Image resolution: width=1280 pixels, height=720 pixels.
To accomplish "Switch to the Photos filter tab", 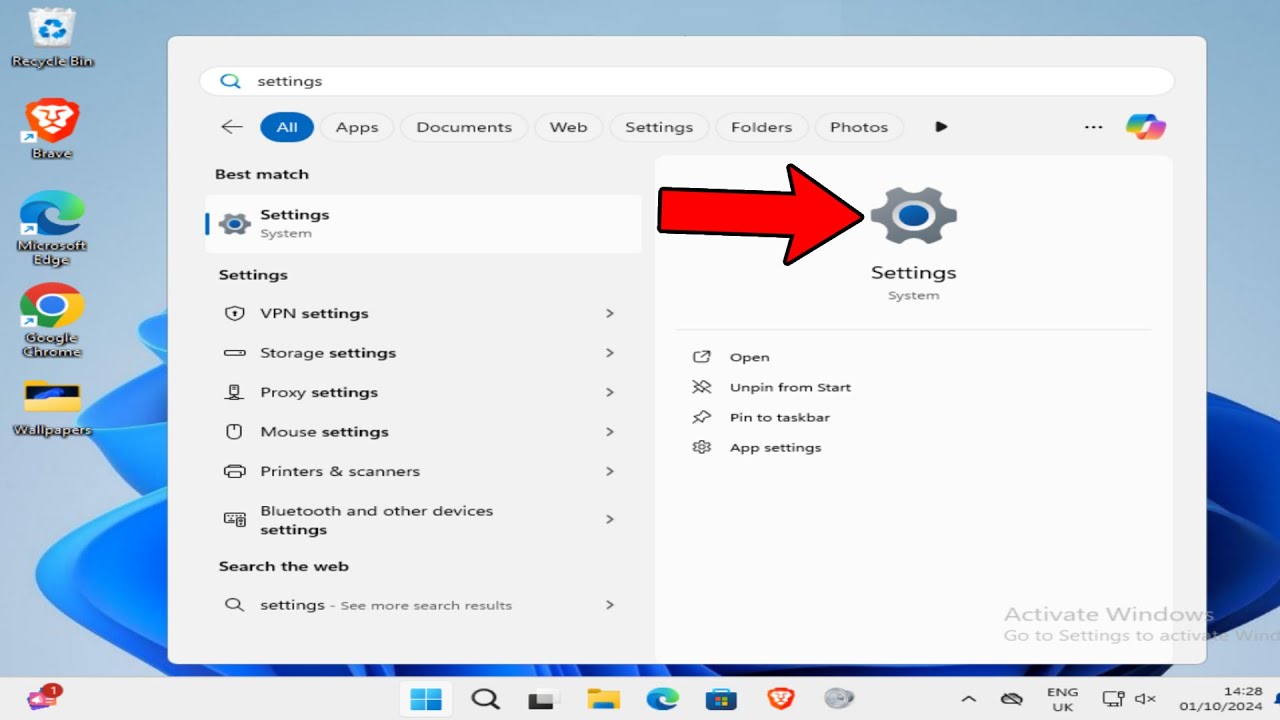I will pos(859,127).
